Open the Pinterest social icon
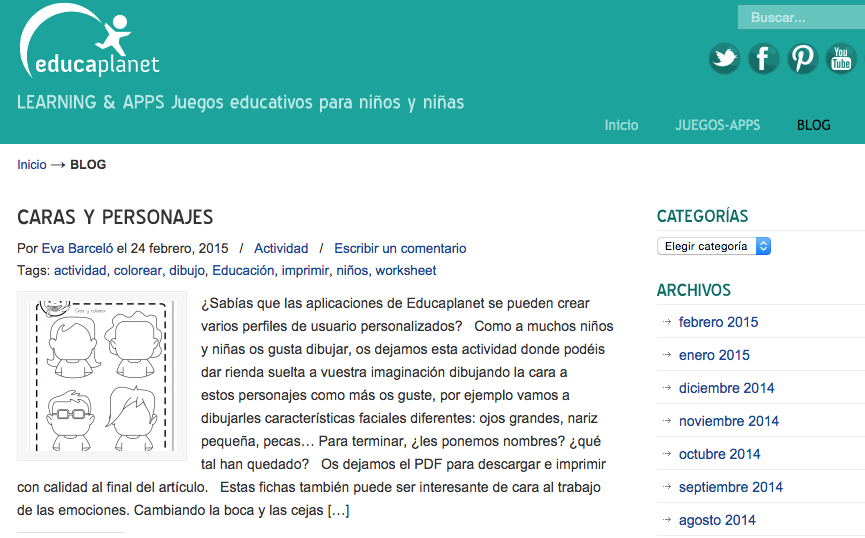Image resolution: width=865 pixels, height=538 pixels. (x=802, y=59)
